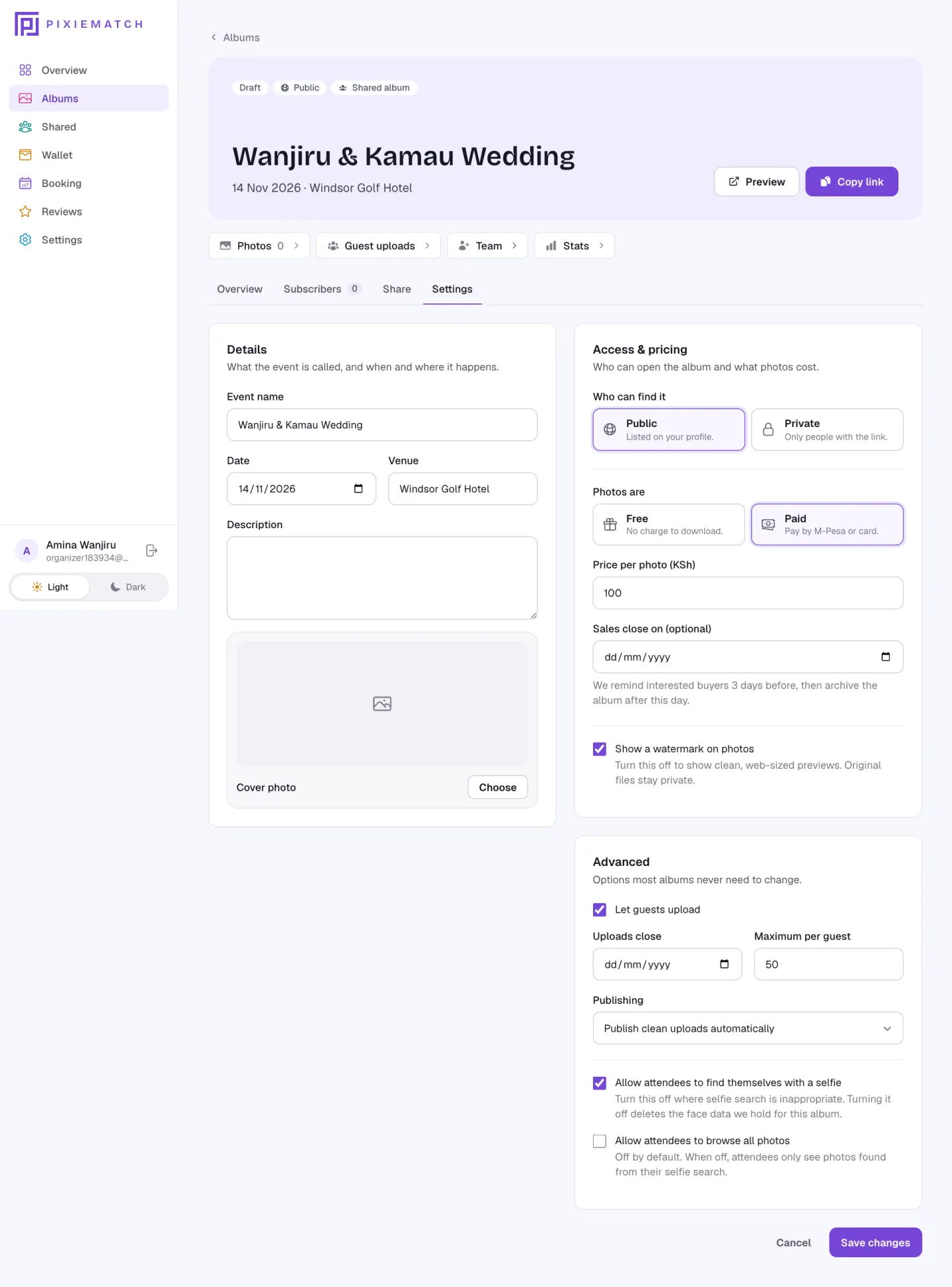
Task: Open Stats section
Action: (575, 246)
